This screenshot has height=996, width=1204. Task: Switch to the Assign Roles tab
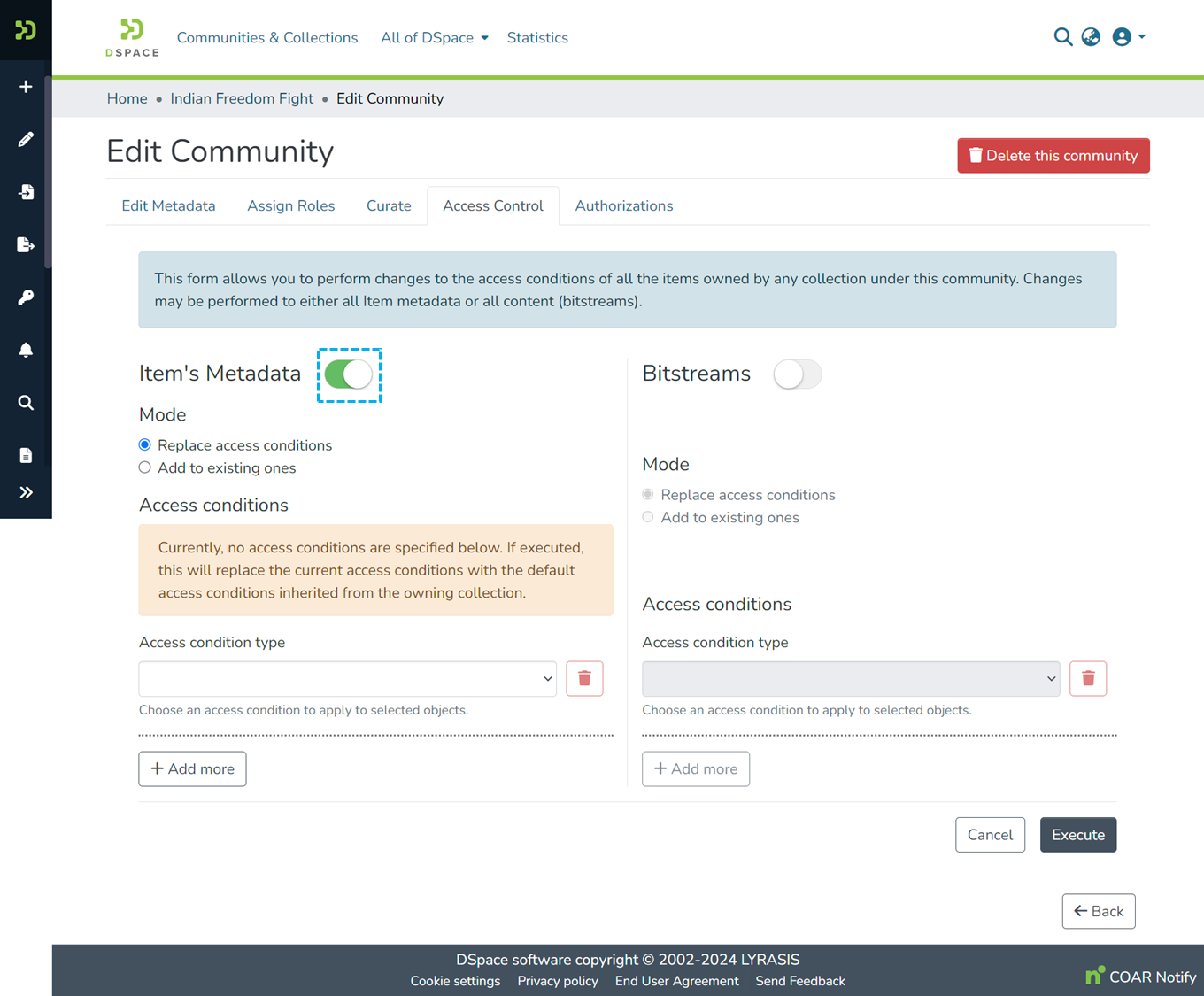point(290,205)
